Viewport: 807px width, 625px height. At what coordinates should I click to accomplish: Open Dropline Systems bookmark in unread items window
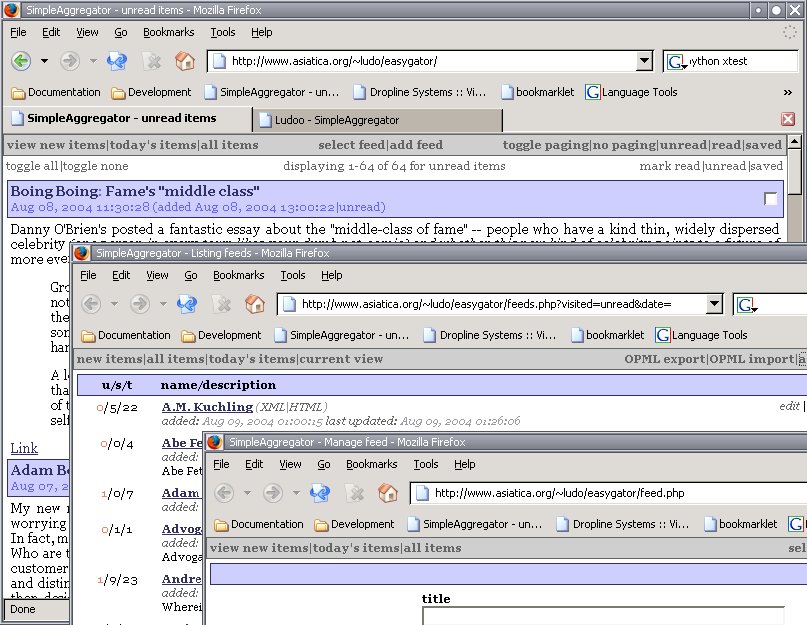point(419,93)
